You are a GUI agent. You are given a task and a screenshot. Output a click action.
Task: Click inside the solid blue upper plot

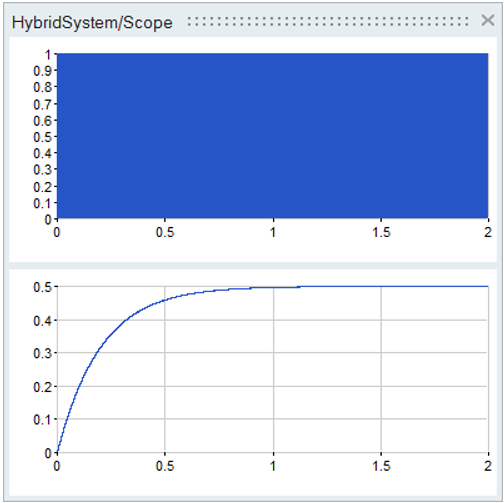coord(272,136)
